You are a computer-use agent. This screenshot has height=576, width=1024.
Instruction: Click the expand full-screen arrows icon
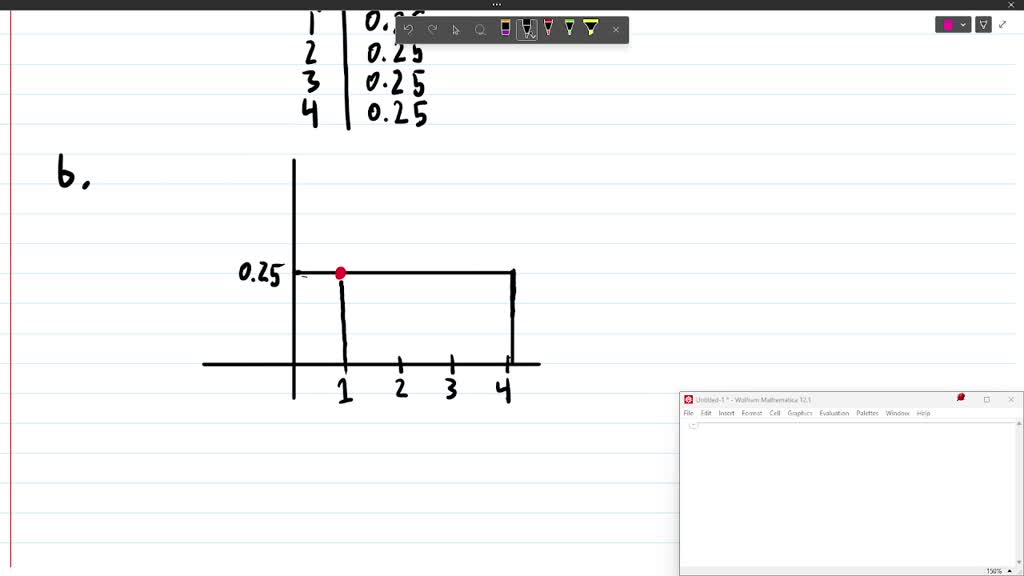(1003, 25)
